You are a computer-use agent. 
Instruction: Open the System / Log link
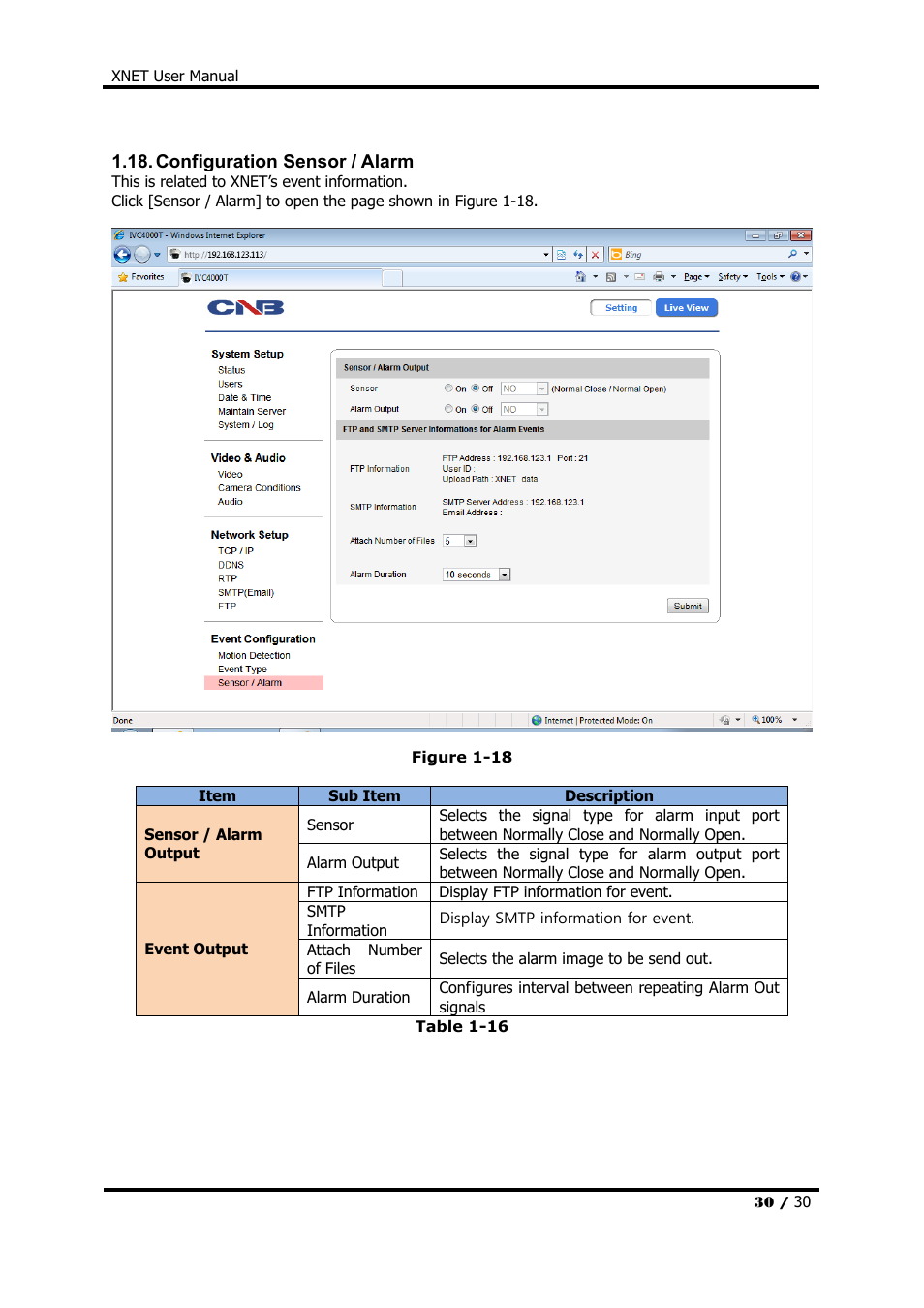point(246,424)
